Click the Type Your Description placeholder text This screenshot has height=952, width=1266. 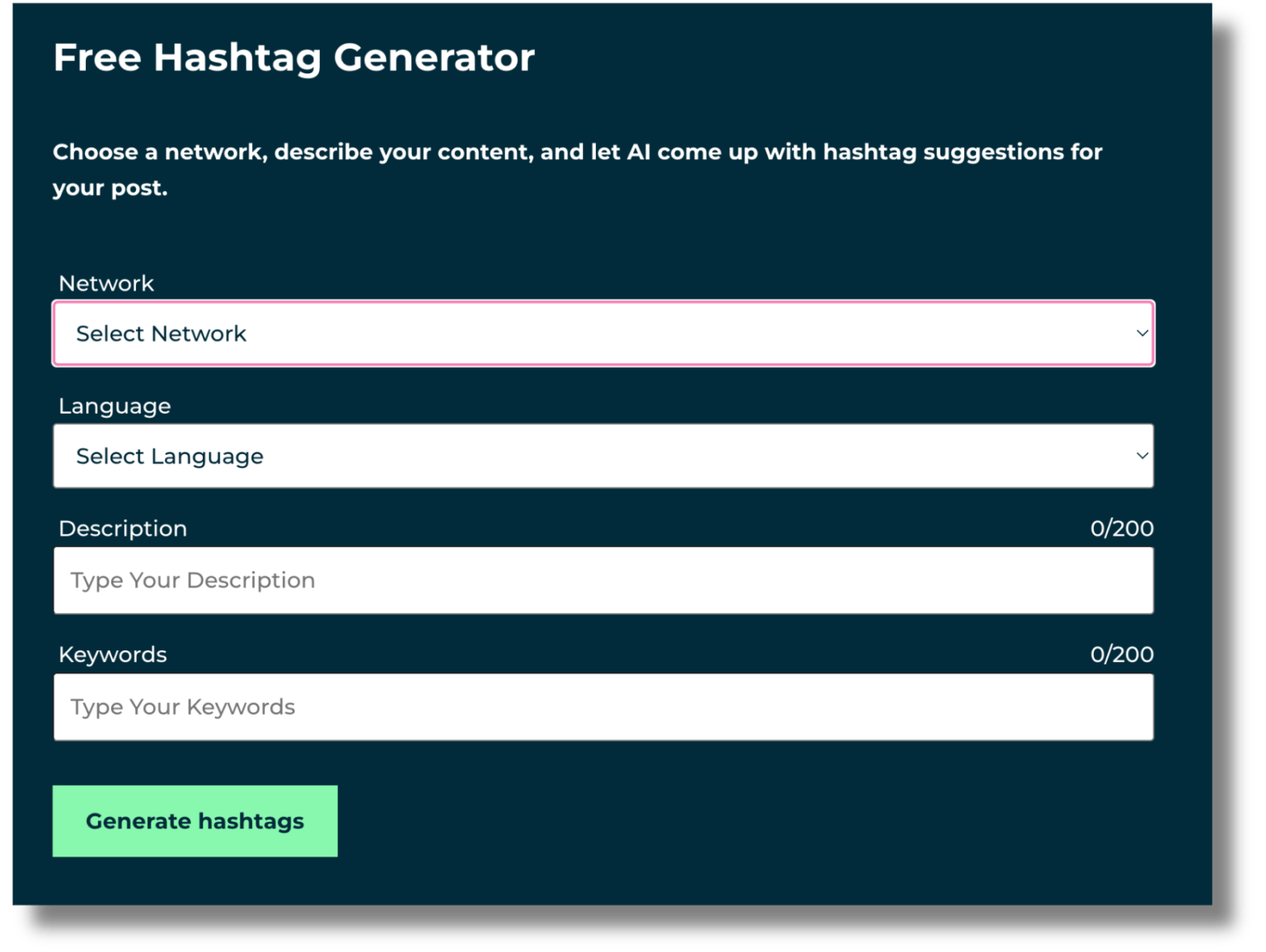click(193, 580)
